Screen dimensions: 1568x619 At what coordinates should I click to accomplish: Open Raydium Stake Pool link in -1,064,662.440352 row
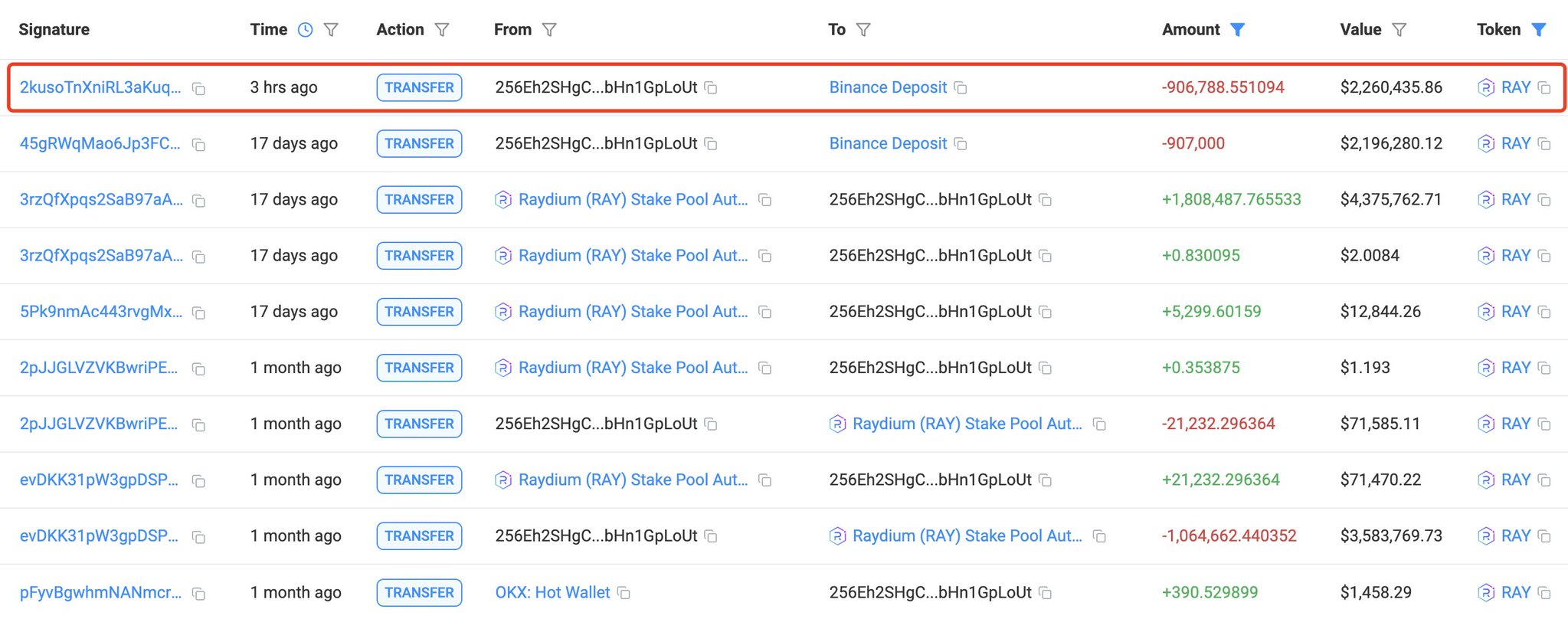tap(967, 535)
